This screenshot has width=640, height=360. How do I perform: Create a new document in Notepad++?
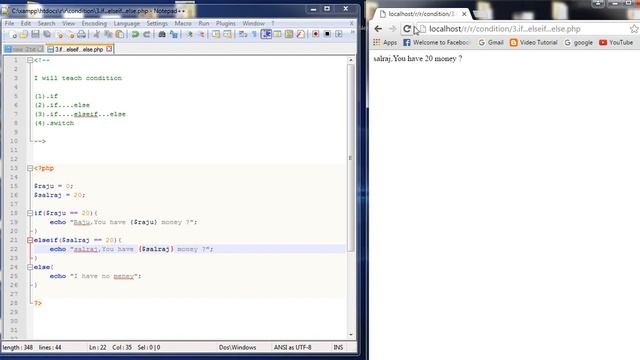[13, 35]
